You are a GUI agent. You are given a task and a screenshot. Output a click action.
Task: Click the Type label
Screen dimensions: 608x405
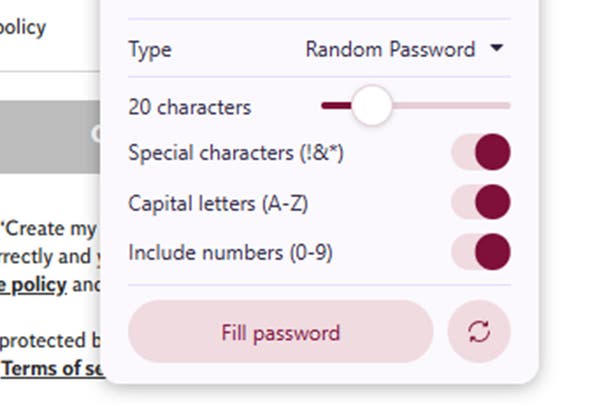(x=150, y=49)
